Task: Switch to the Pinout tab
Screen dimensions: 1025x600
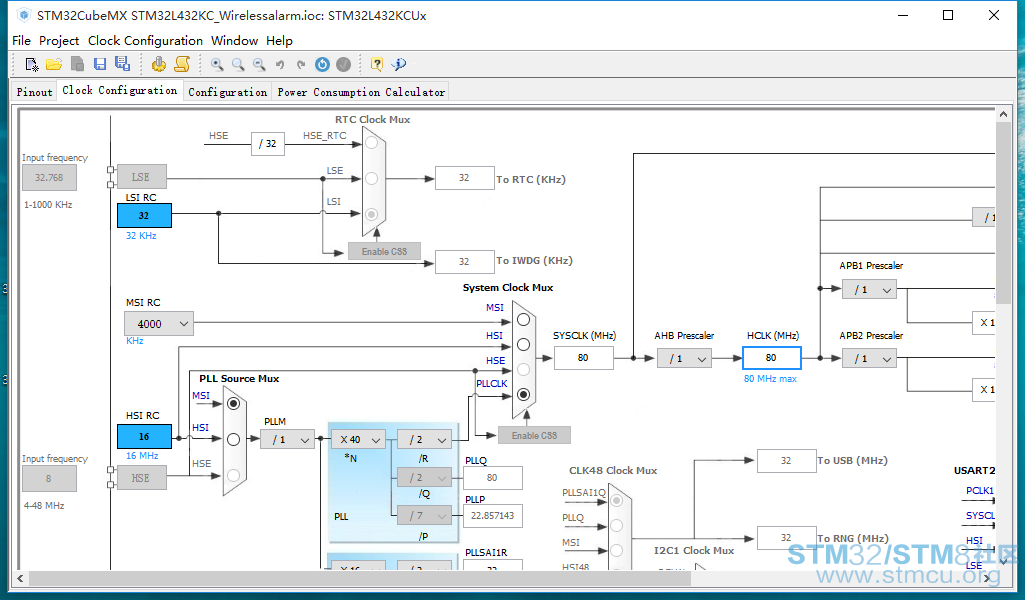Action: click(x=34, y=92)
